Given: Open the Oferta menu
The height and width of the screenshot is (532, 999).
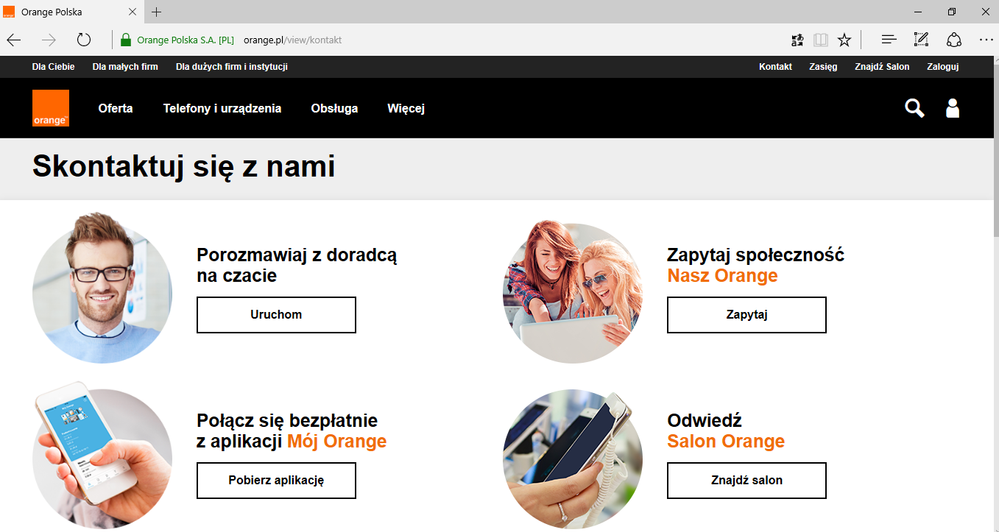Looking at the screenshot, I should pyautogui.click(x=115, y=108).
